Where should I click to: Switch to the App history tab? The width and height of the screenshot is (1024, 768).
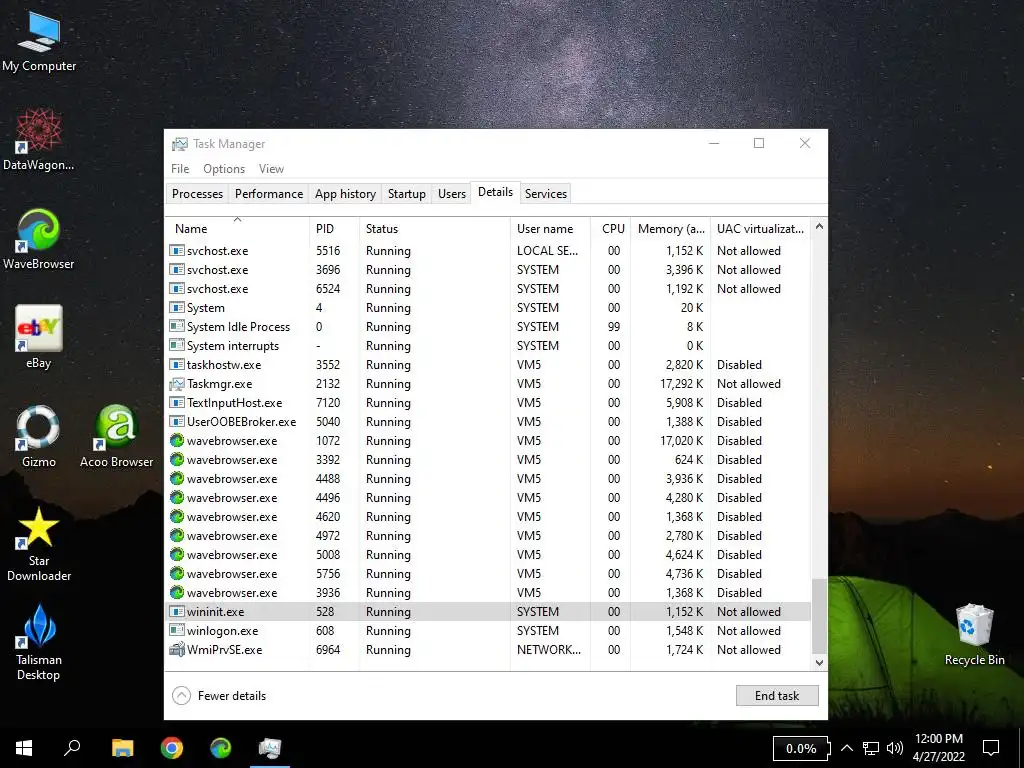tap(345, 194)
